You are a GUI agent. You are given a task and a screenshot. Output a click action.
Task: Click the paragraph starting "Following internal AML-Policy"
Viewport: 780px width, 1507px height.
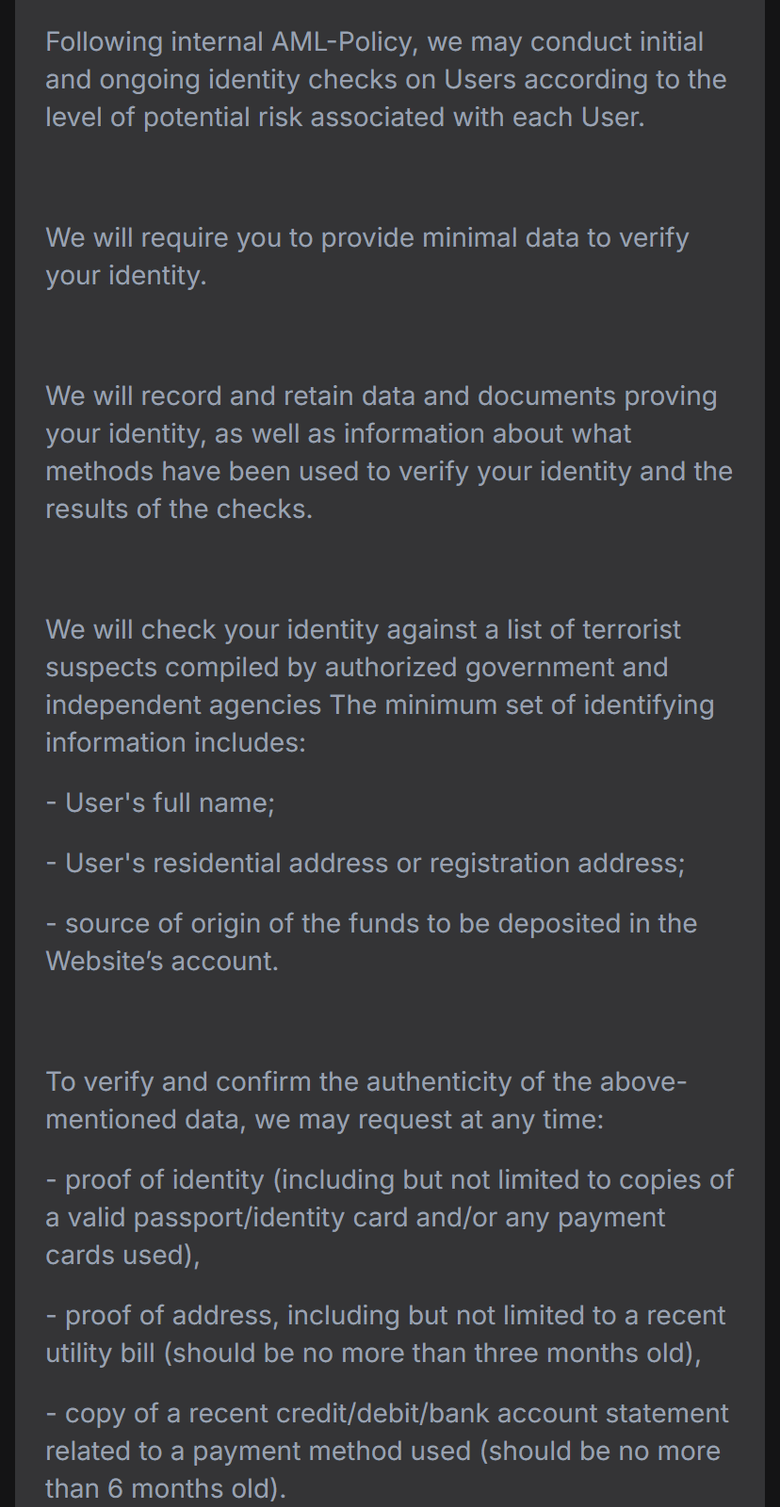point(386,79)
